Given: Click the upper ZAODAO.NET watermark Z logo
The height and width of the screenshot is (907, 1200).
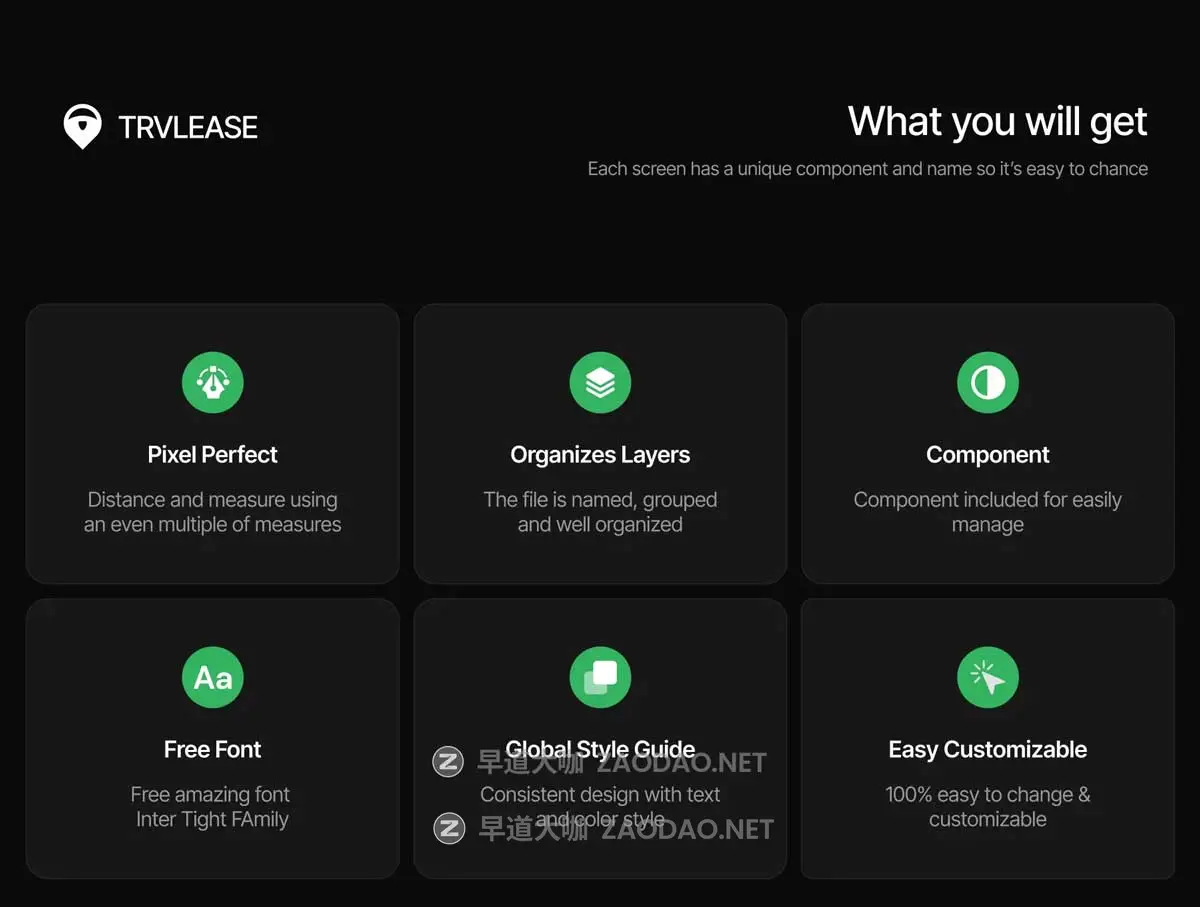Looking at the screenshot, I should (448, 763).
